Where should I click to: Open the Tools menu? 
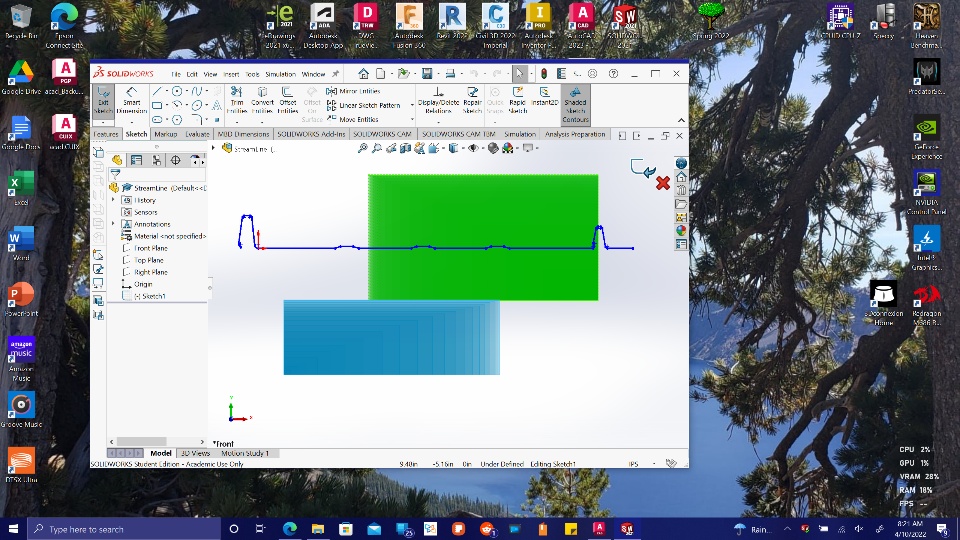(252, 74)
